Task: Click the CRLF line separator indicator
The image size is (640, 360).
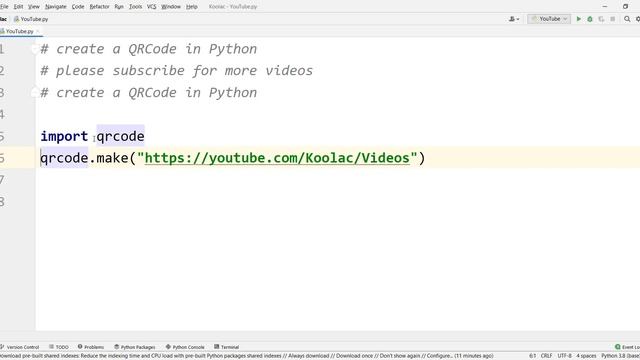Action: click(x=546, y=356)
